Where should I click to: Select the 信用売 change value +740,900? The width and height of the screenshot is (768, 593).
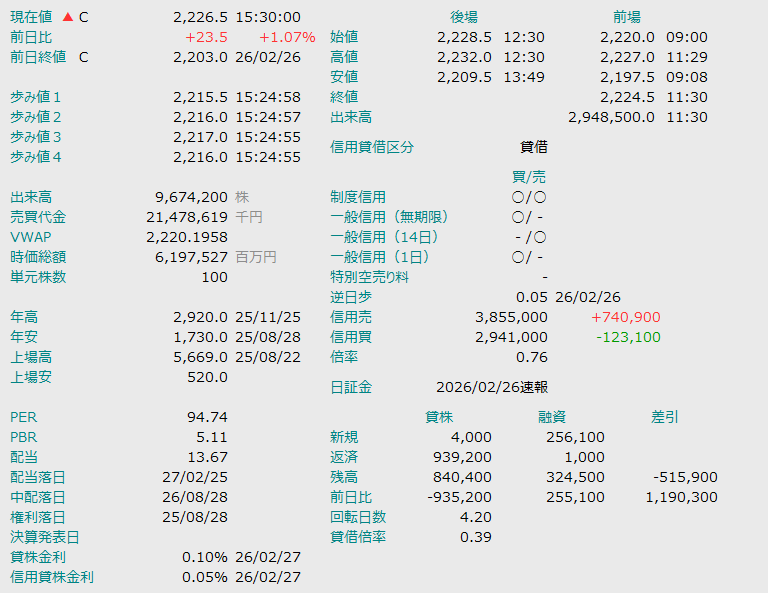626,317
